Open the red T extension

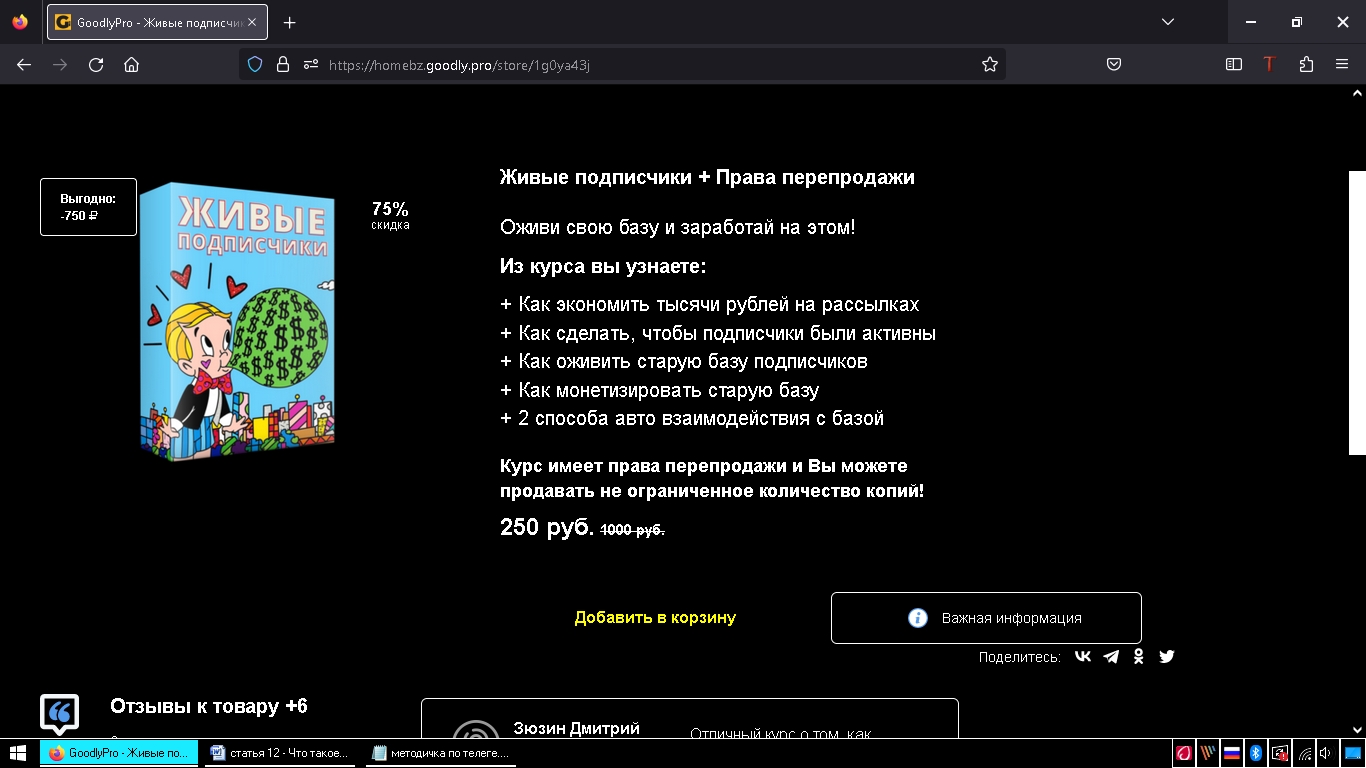click(1269, 64)
